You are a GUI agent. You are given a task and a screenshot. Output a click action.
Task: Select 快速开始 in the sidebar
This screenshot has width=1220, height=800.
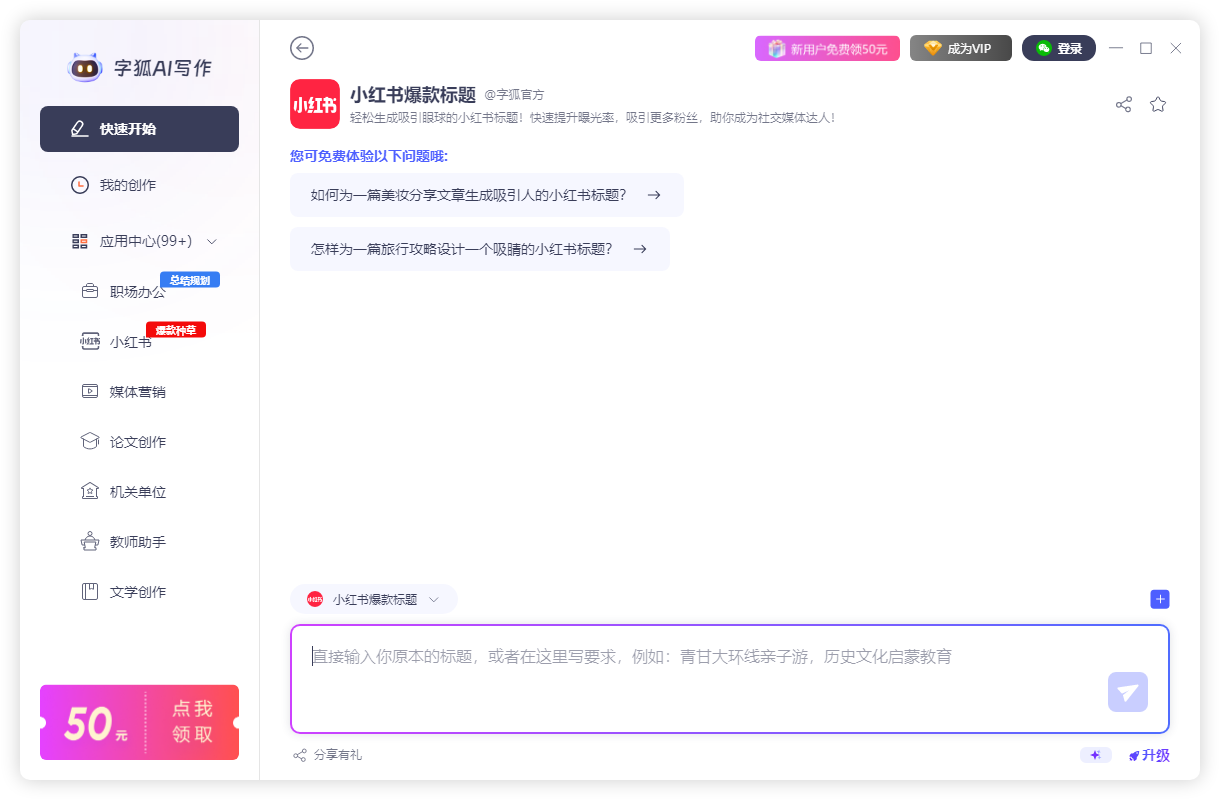tap(139, 129)
